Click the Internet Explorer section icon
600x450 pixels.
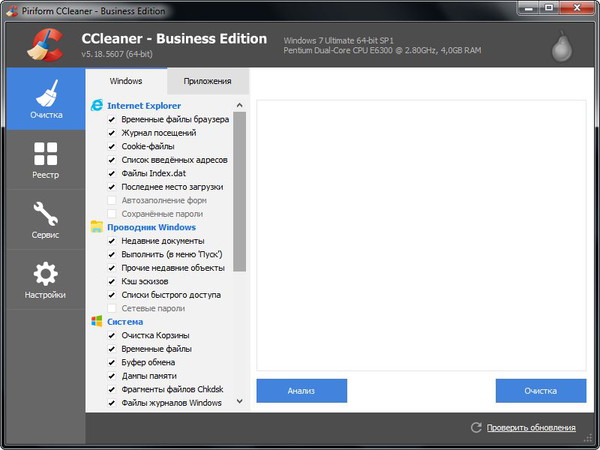point(97,105)
